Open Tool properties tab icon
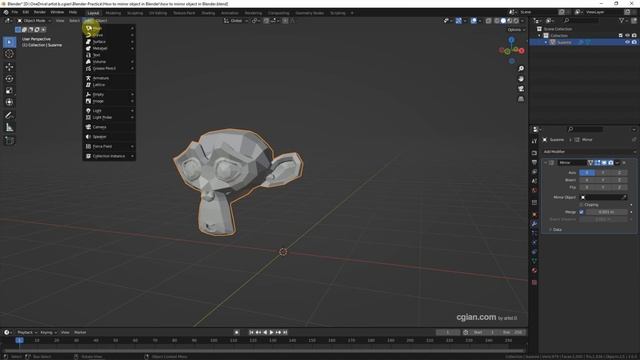The height and width of the screenshot is (360, 640). 534,141
